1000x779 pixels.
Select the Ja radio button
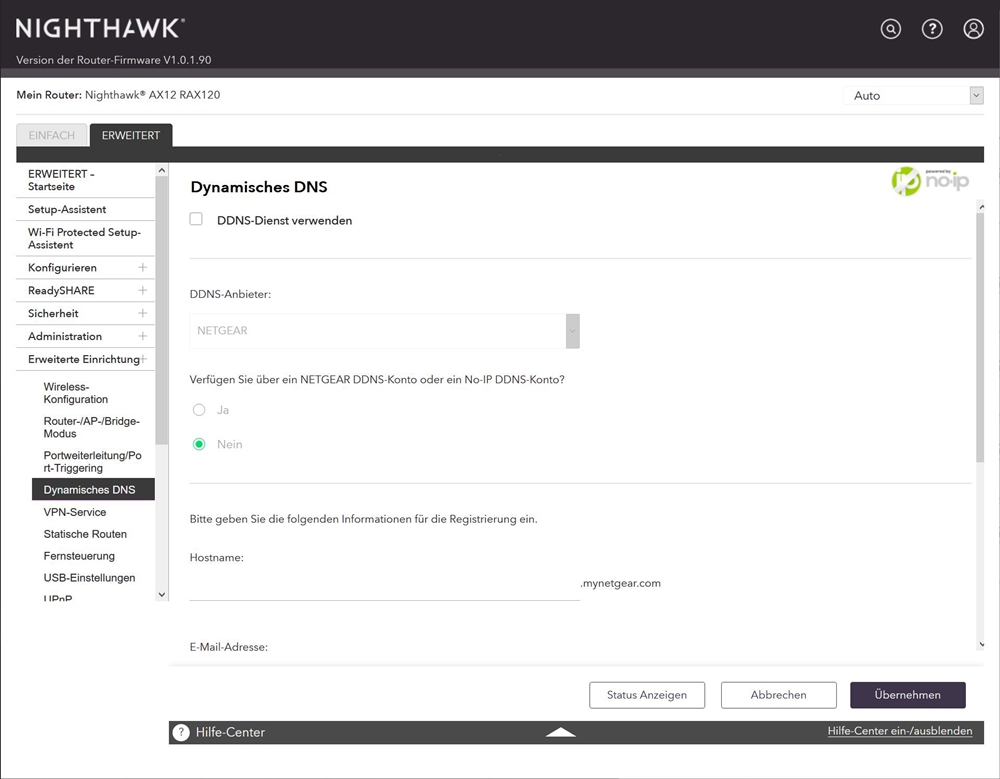tap(199, 410)
